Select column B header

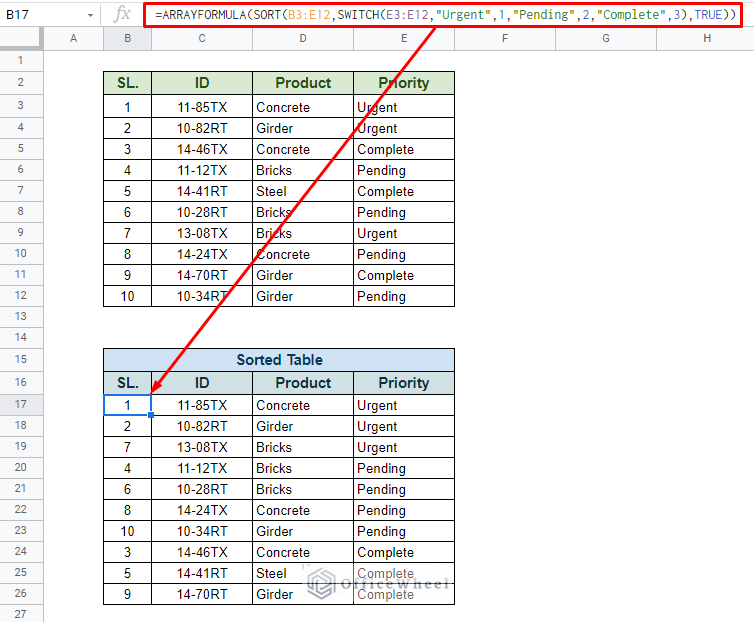(127, 38)
